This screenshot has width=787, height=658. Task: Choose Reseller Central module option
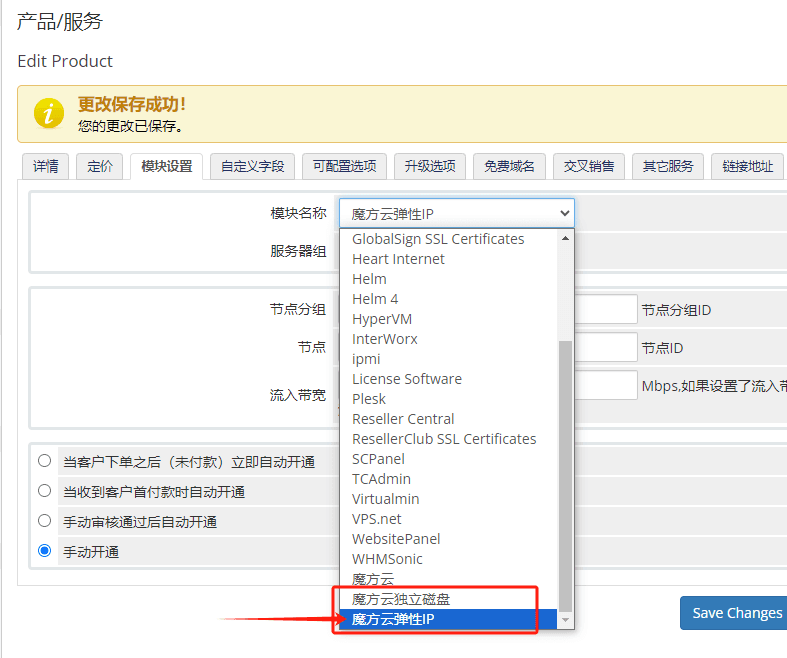pyautogui.click(x=449, y=419)
